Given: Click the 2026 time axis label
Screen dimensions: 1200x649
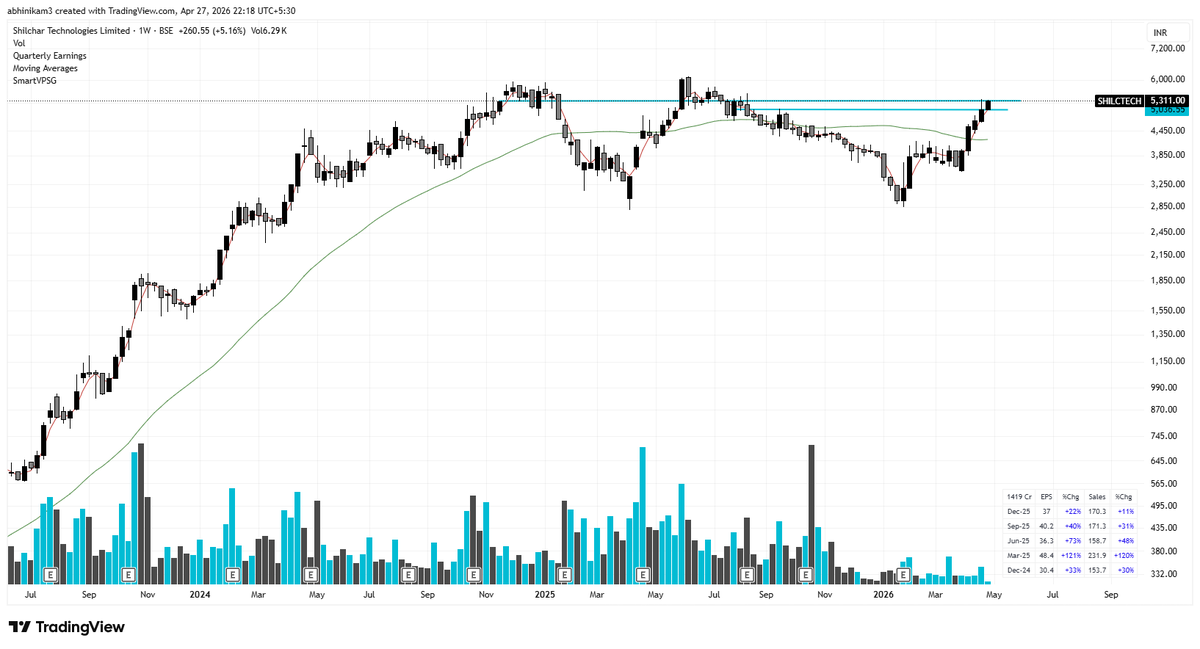Looking at the screenshot, I should tap(883, 595).
